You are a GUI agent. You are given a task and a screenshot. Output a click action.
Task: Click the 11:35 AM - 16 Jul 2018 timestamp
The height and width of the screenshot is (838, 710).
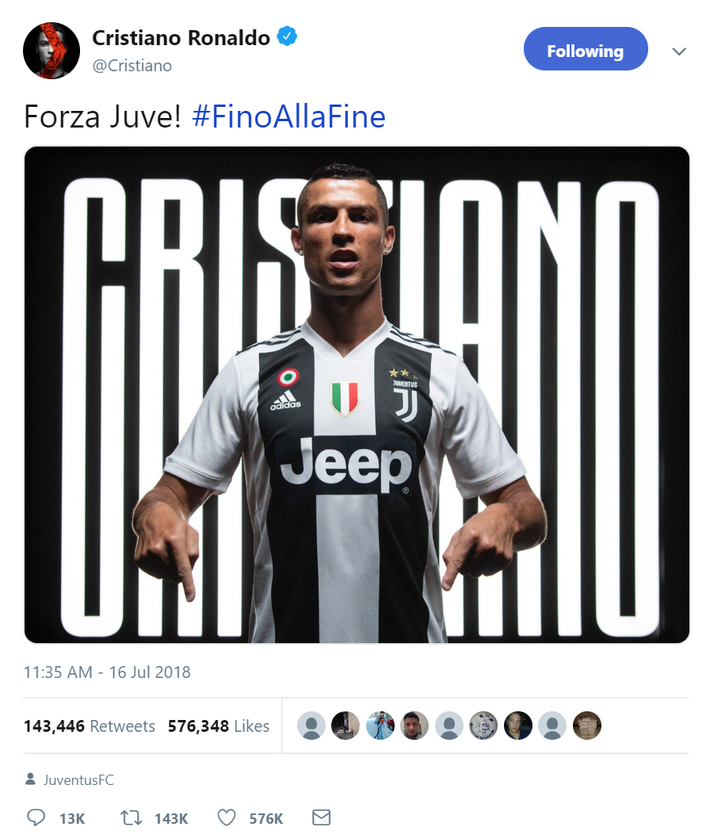107,672
